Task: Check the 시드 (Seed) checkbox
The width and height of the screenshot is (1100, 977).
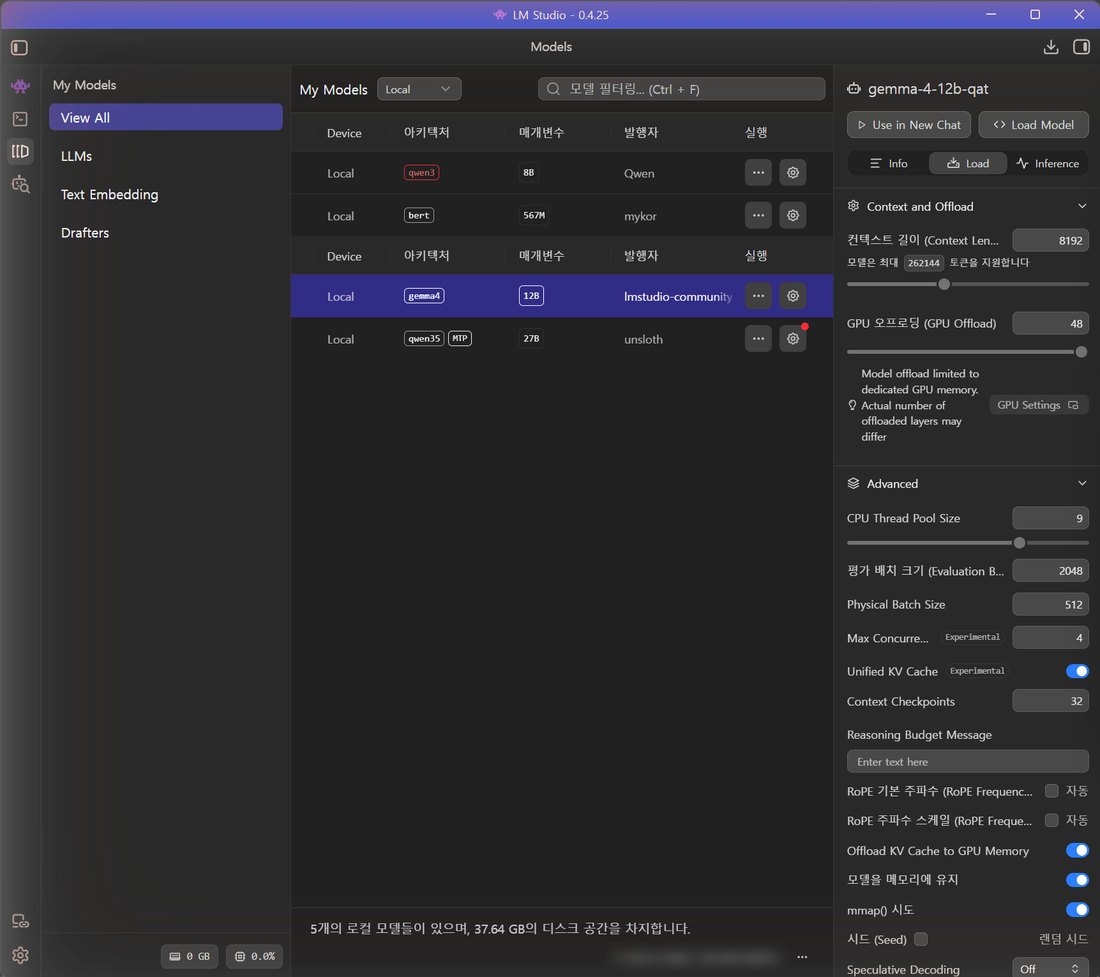Action: (921, 939)
